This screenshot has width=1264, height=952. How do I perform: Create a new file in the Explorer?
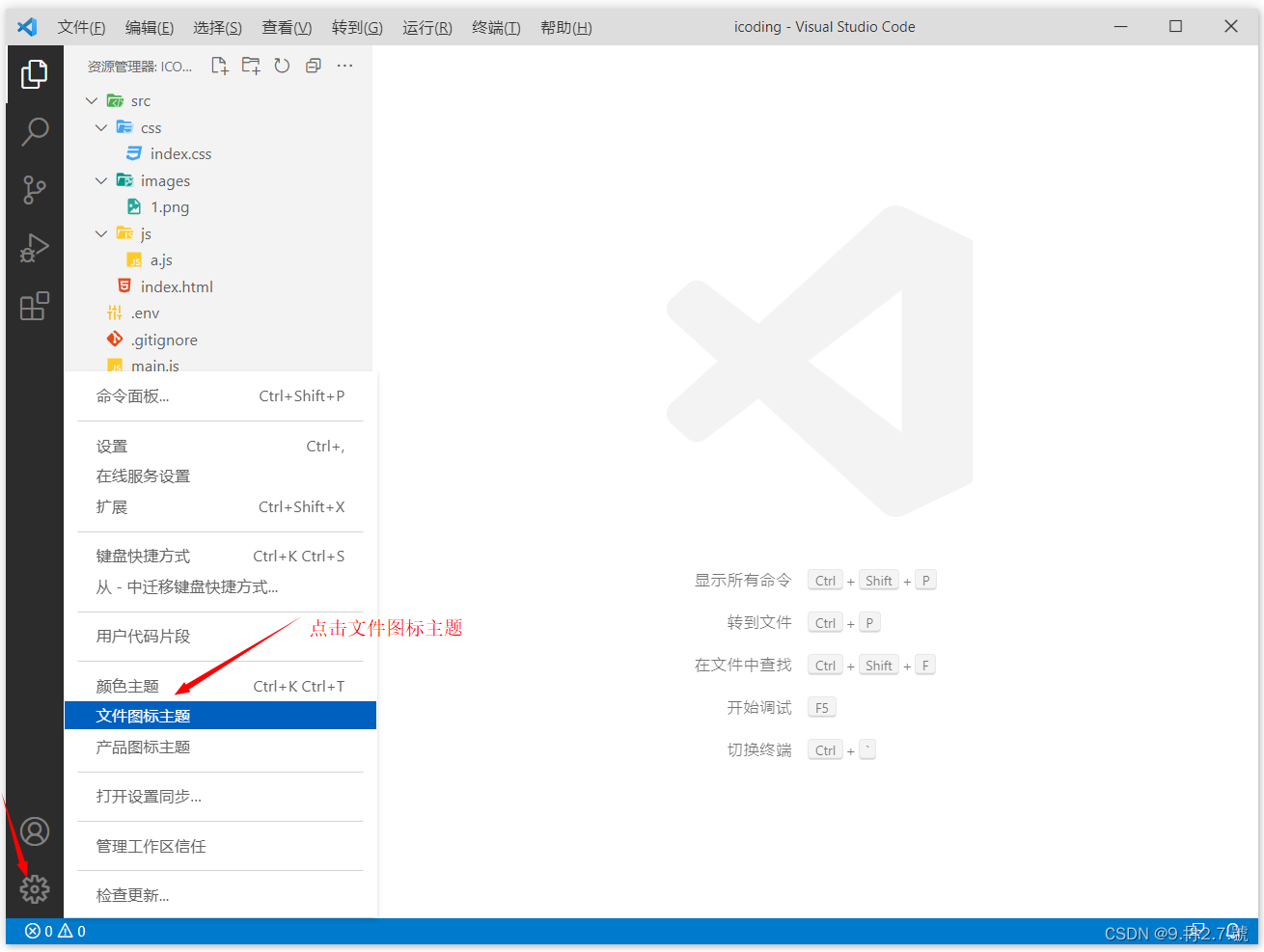[219, 65]
